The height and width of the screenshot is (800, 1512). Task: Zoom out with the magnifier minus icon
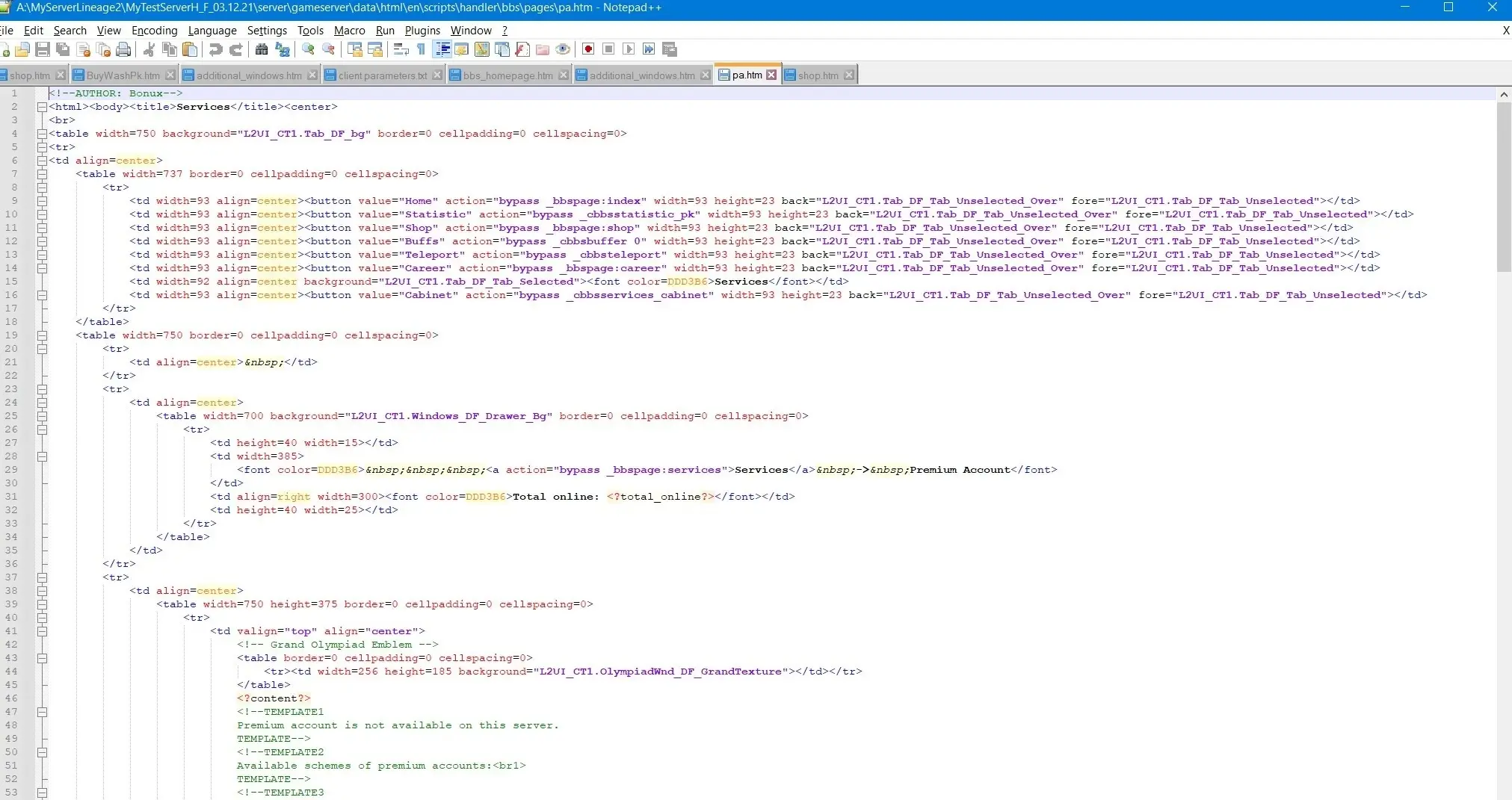328,49
